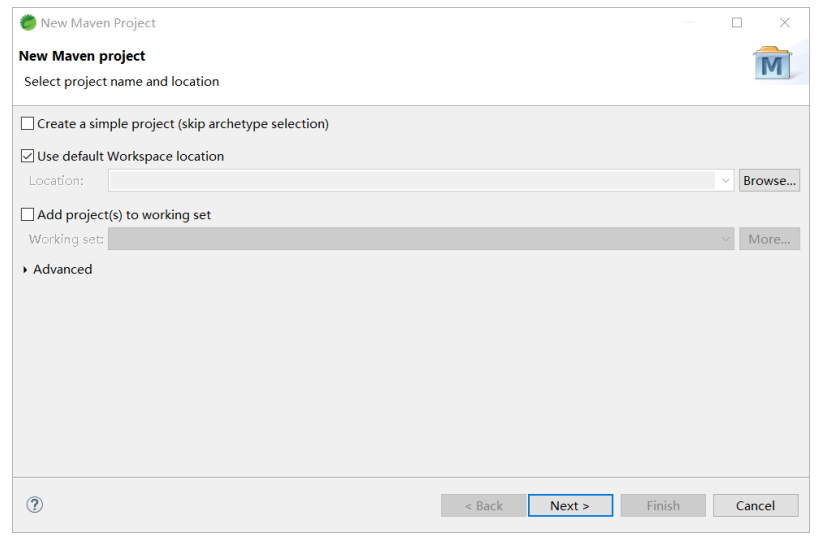The width and height of the screenshot is (829, 544).
Task: Click the Spring leaf icon in title bar
Action: click(x=28, y=23)
